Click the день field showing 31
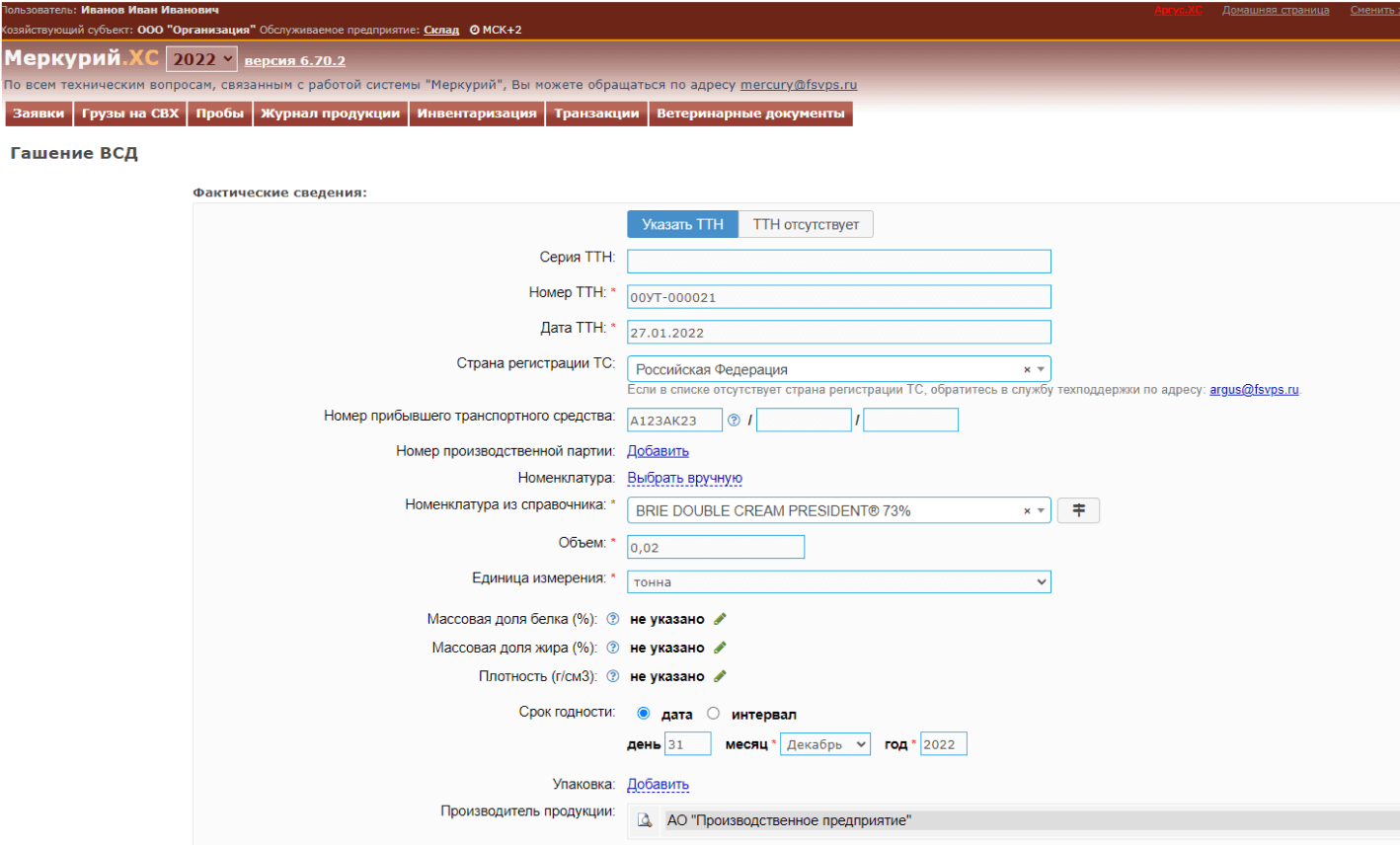This screenshot has height=845, width=1400. coord(688,744)
